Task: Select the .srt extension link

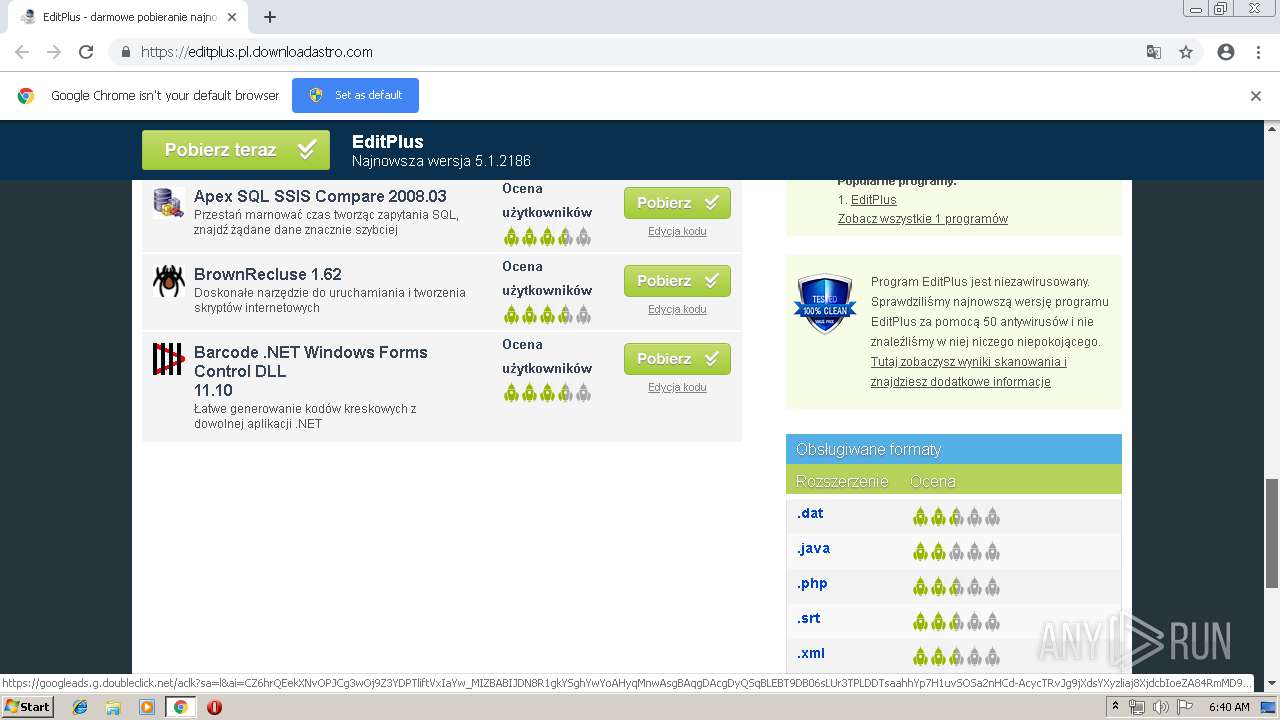Action: [809, 618]
